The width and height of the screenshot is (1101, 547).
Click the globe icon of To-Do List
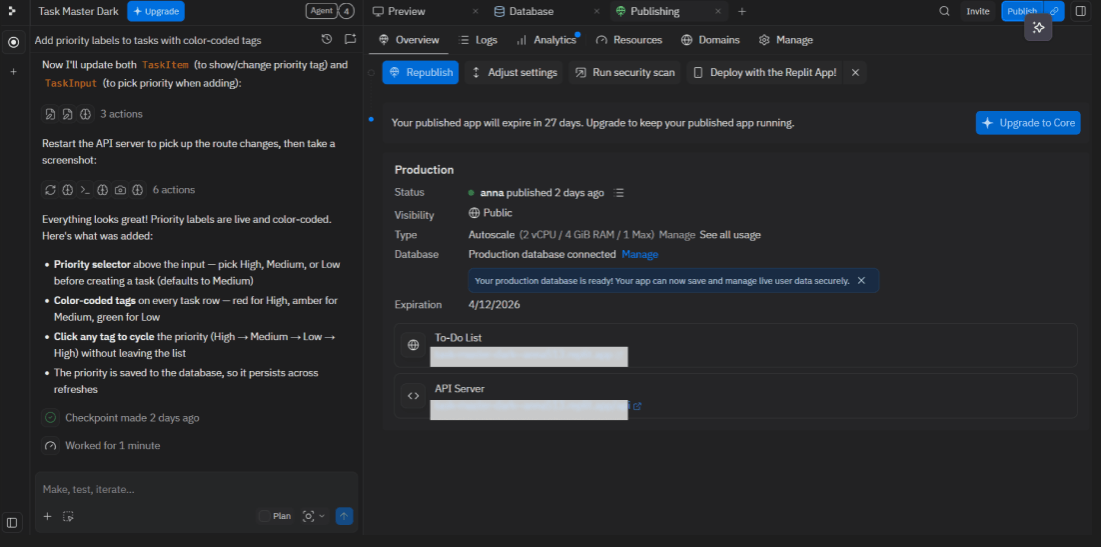coord(414,345)
